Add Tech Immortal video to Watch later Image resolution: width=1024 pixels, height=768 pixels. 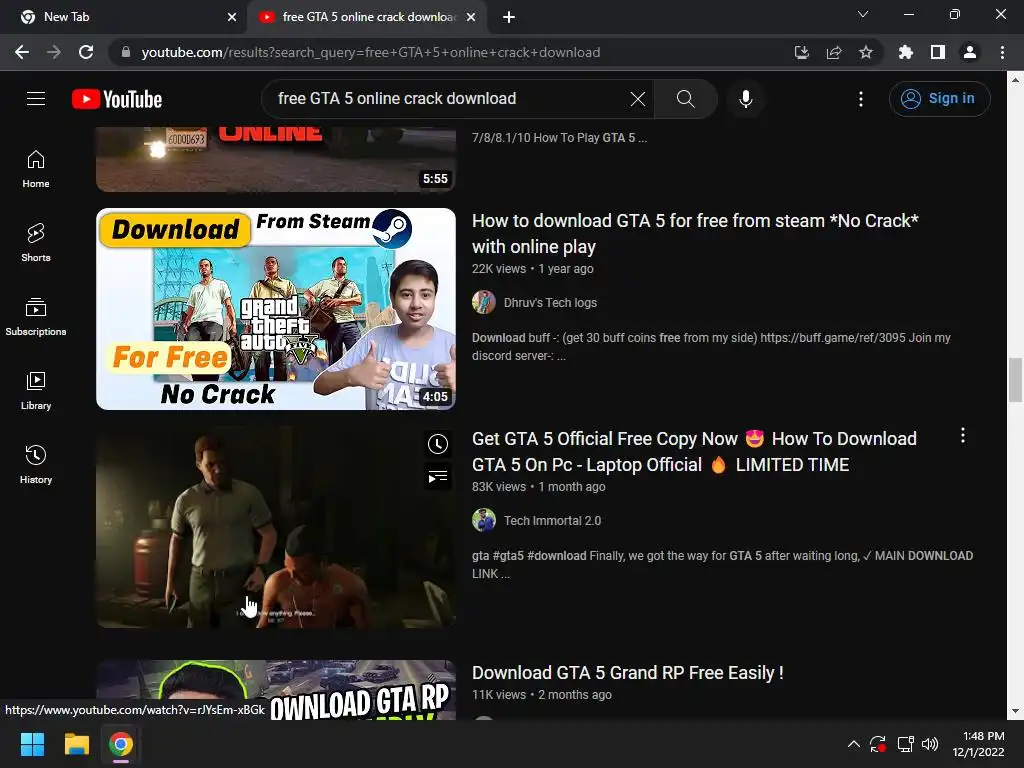438,444
